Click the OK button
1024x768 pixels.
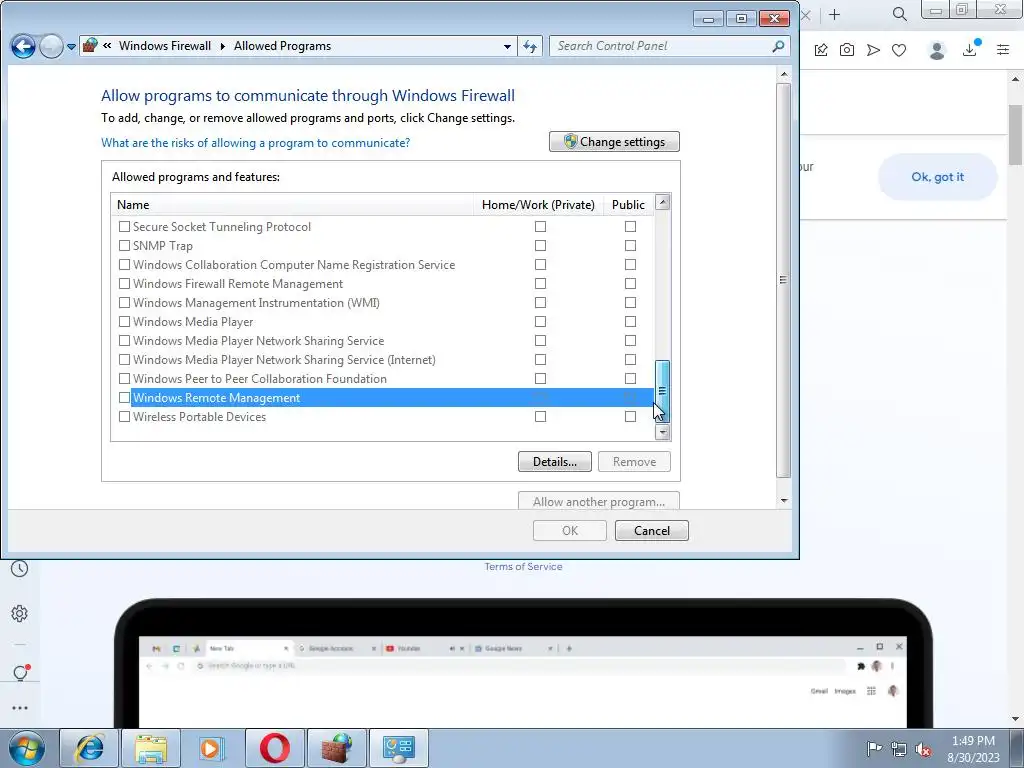pyautogui.click(x=569, y=530)
